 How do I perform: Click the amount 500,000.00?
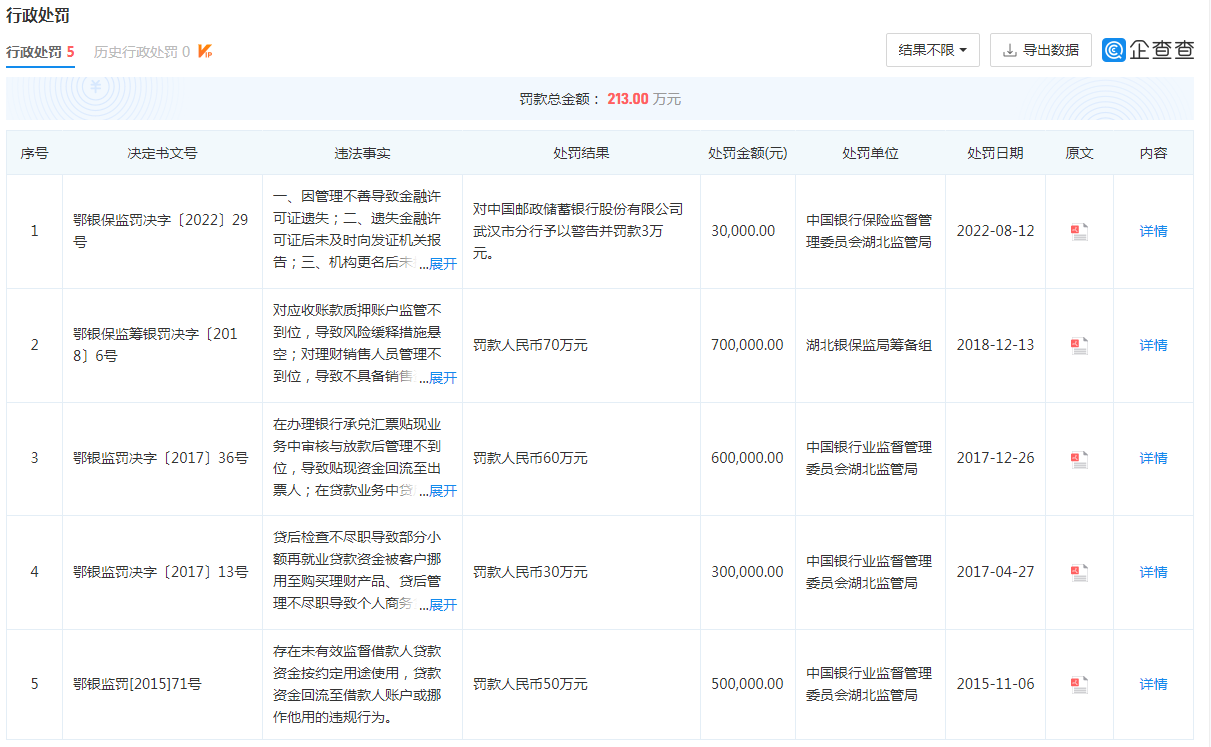747,685
